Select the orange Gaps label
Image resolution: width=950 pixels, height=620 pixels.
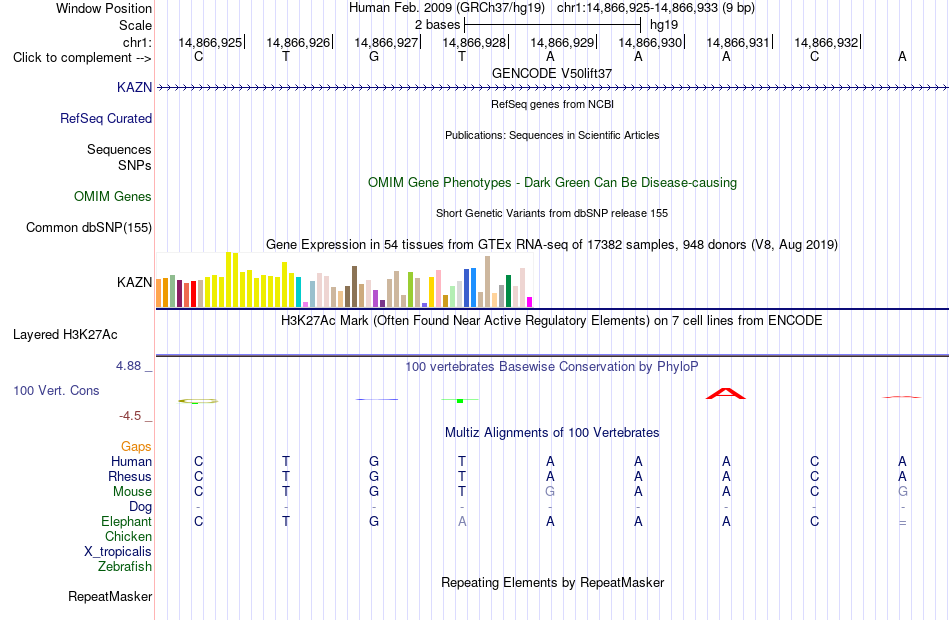[136, 447]
